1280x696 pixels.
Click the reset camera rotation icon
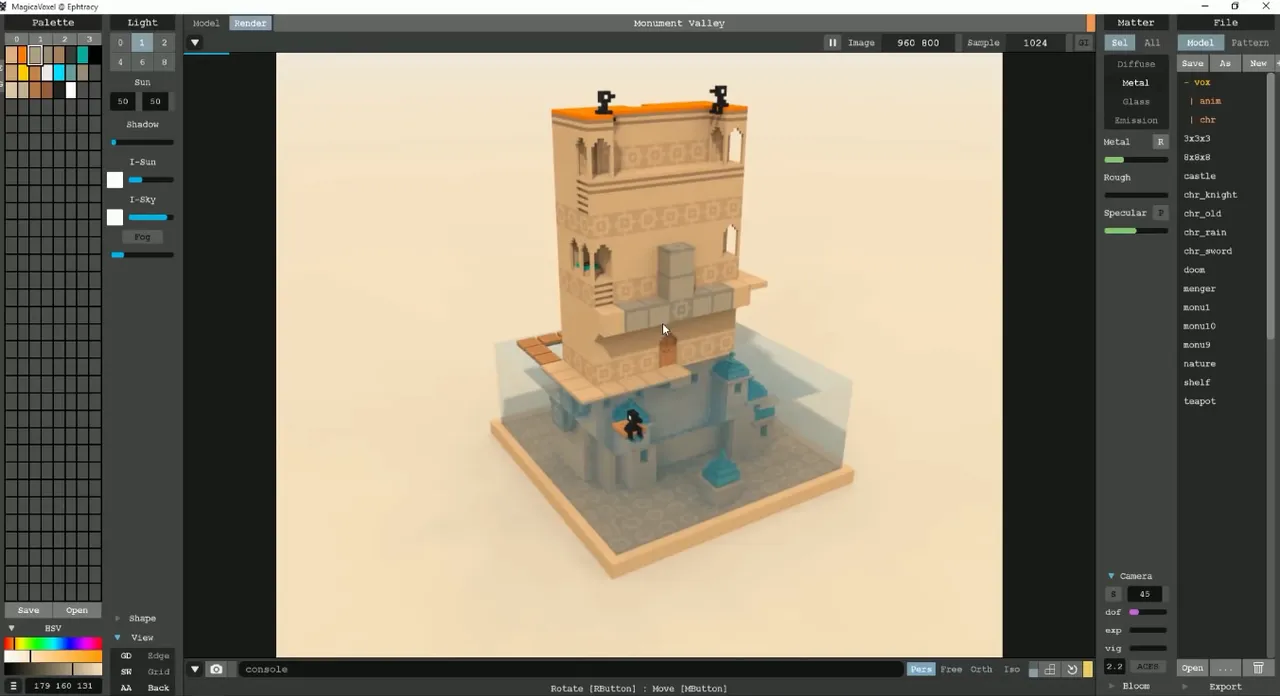(x=1071, y=670)
